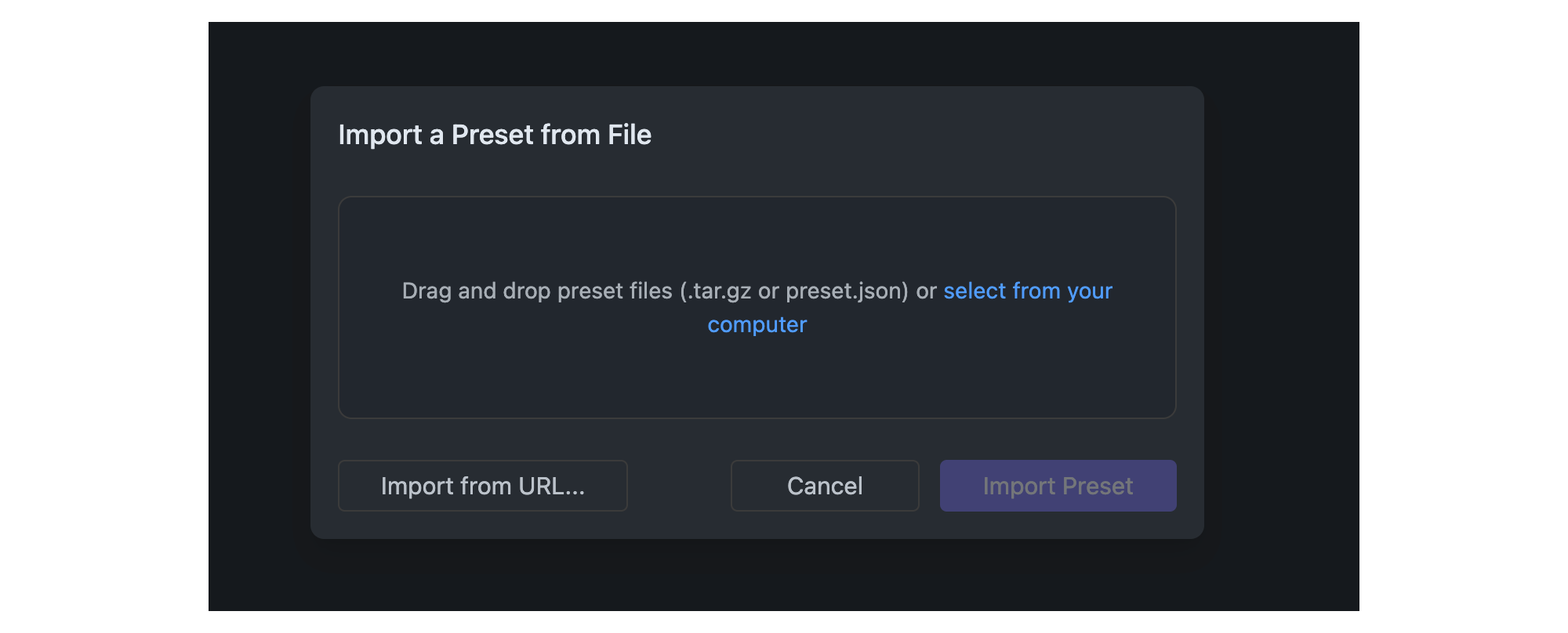Click the Import from URL... button
The height and width of the screenshot is (633, 1568).
[482, 486]
